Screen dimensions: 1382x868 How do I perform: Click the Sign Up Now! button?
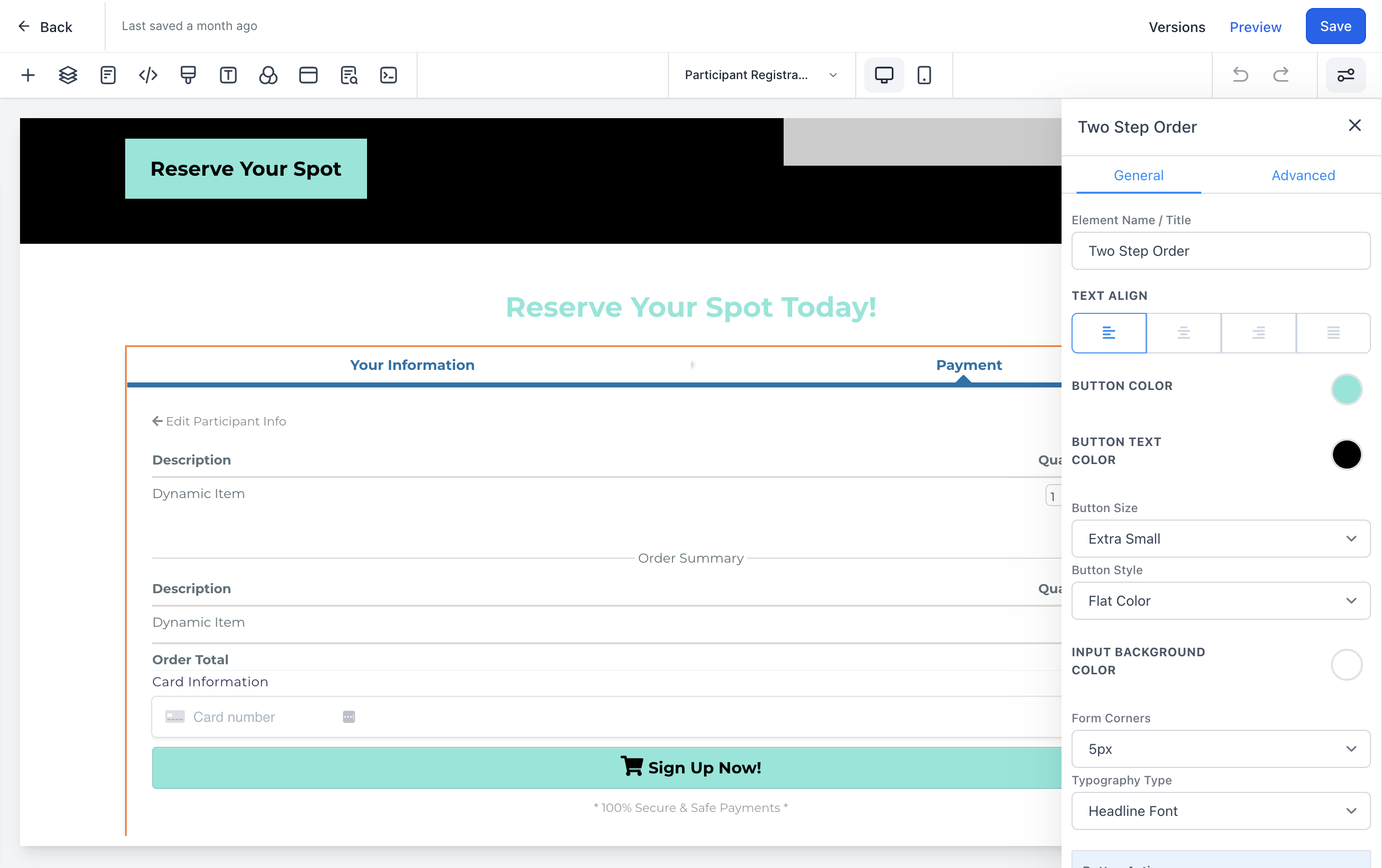[x=607, y=767]
